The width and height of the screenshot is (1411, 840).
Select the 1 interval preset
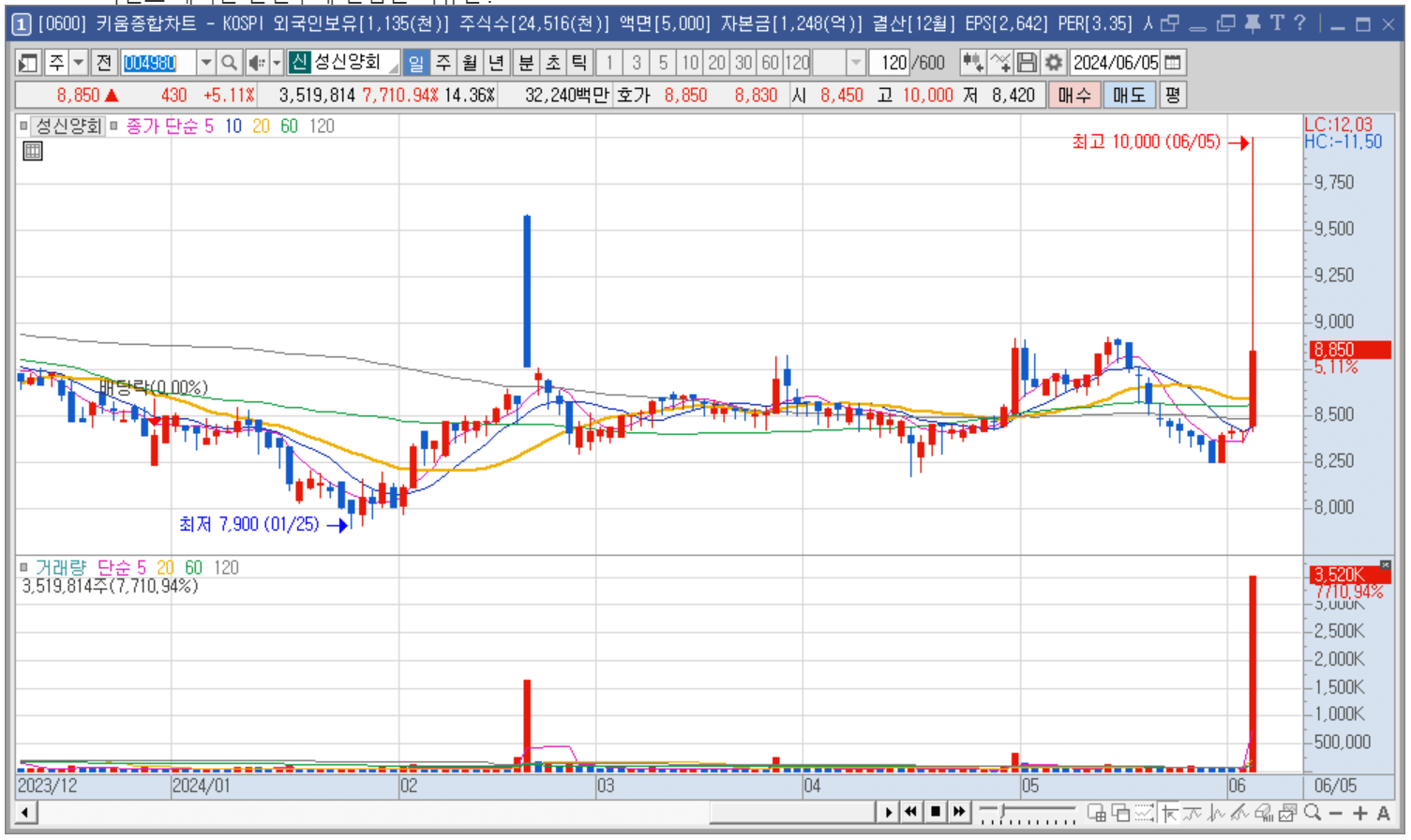point(609,63)
